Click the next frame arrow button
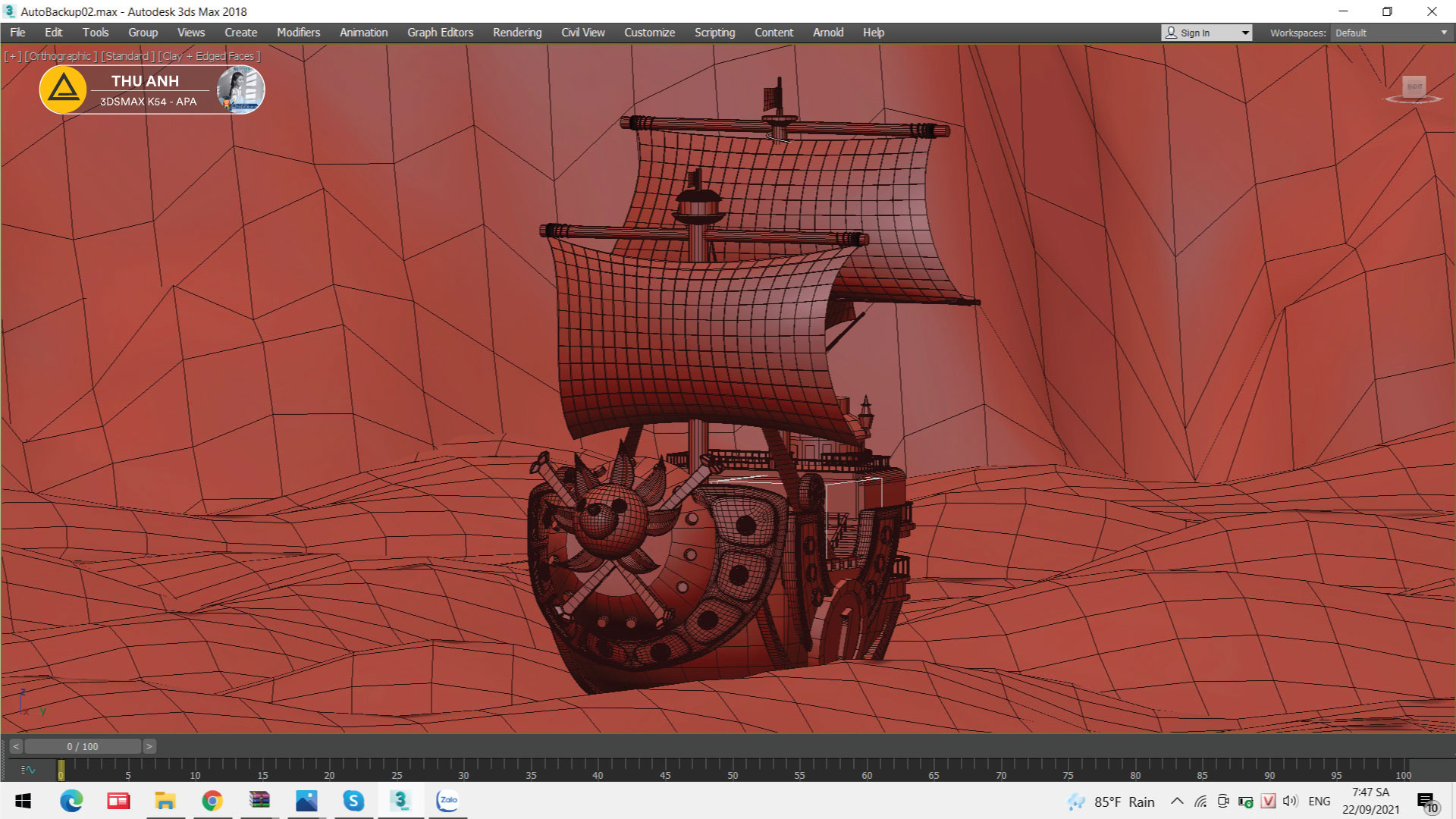 [149, 746]
